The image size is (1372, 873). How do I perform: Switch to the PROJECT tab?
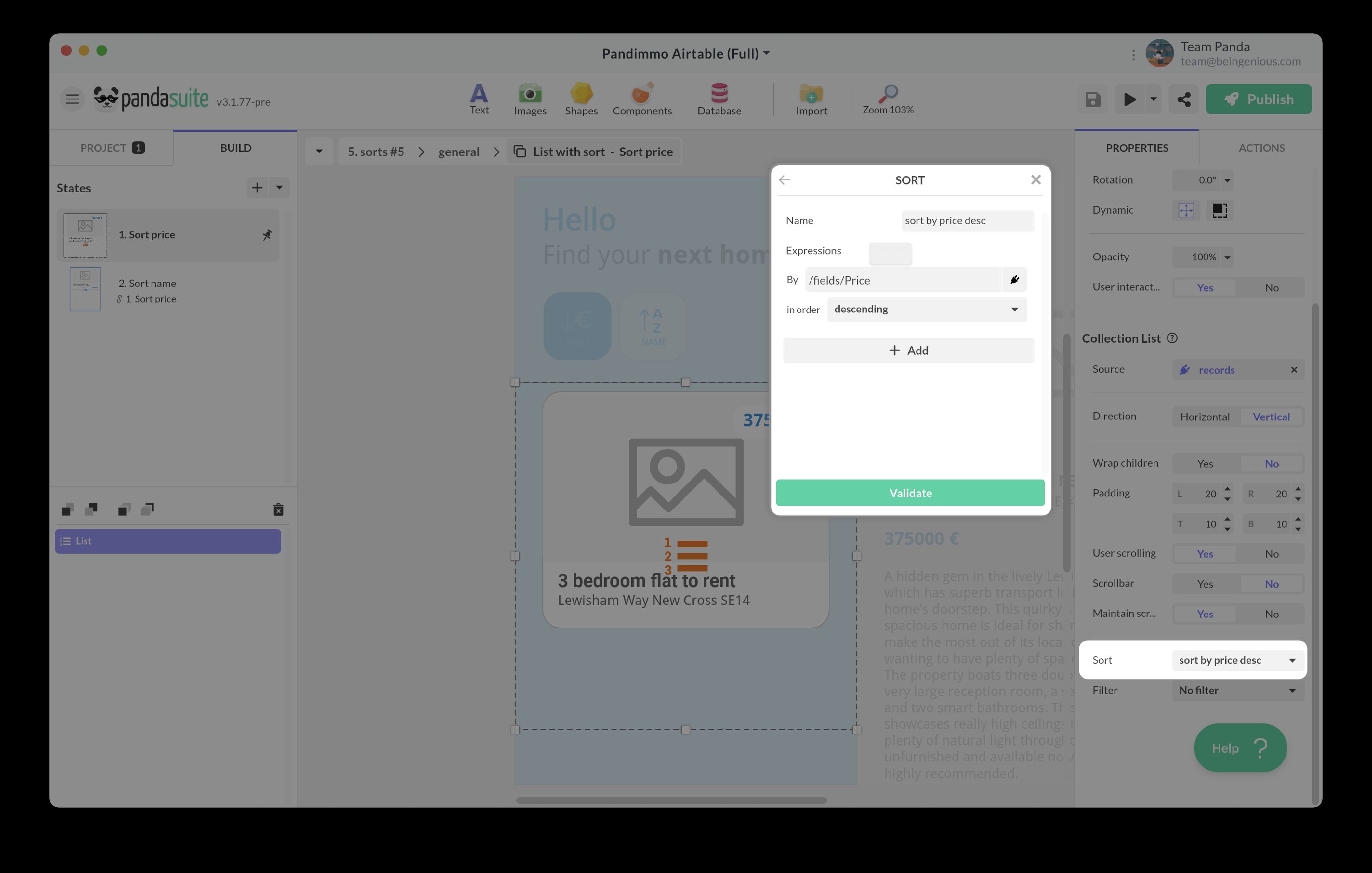[112, 148]
